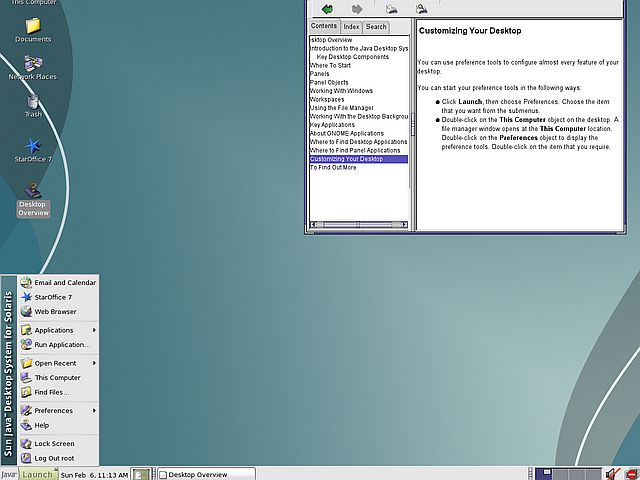Select the Network Places desktop icon
This screenshot has height=480, width=640.
click(x=33, y=64)
